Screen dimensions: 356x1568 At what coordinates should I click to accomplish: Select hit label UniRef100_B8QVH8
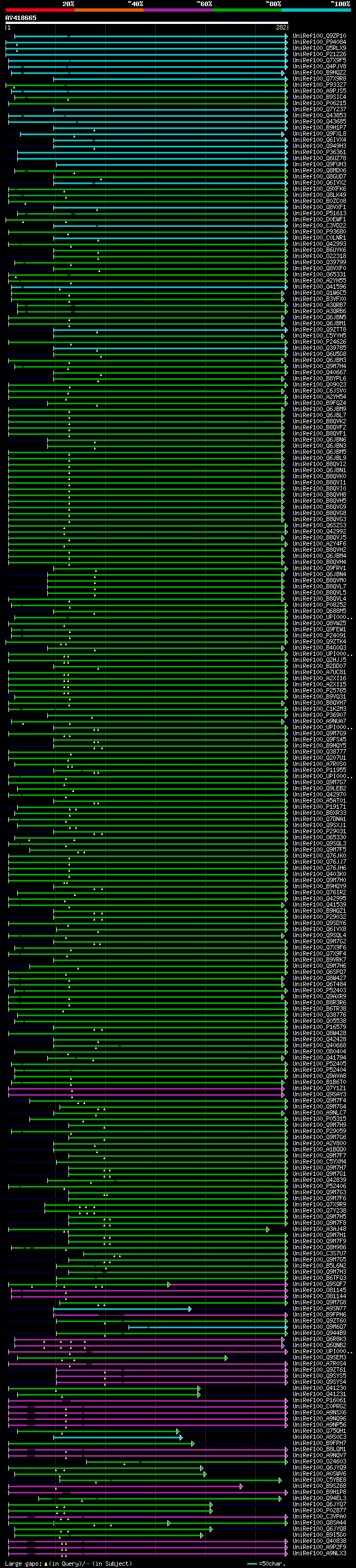pos(319,495)
